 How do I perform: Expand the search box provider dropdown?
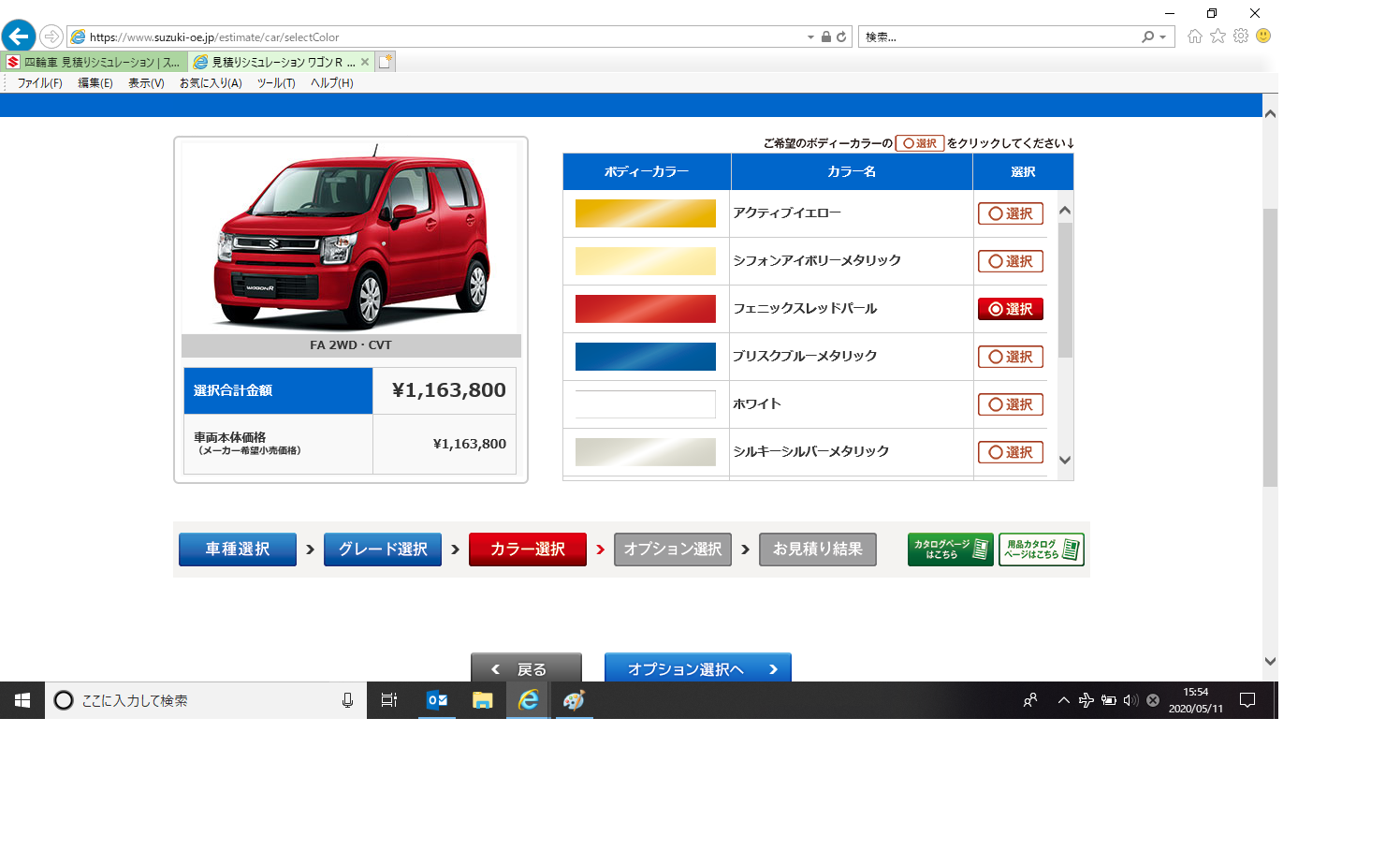(x=1163, y=37)
